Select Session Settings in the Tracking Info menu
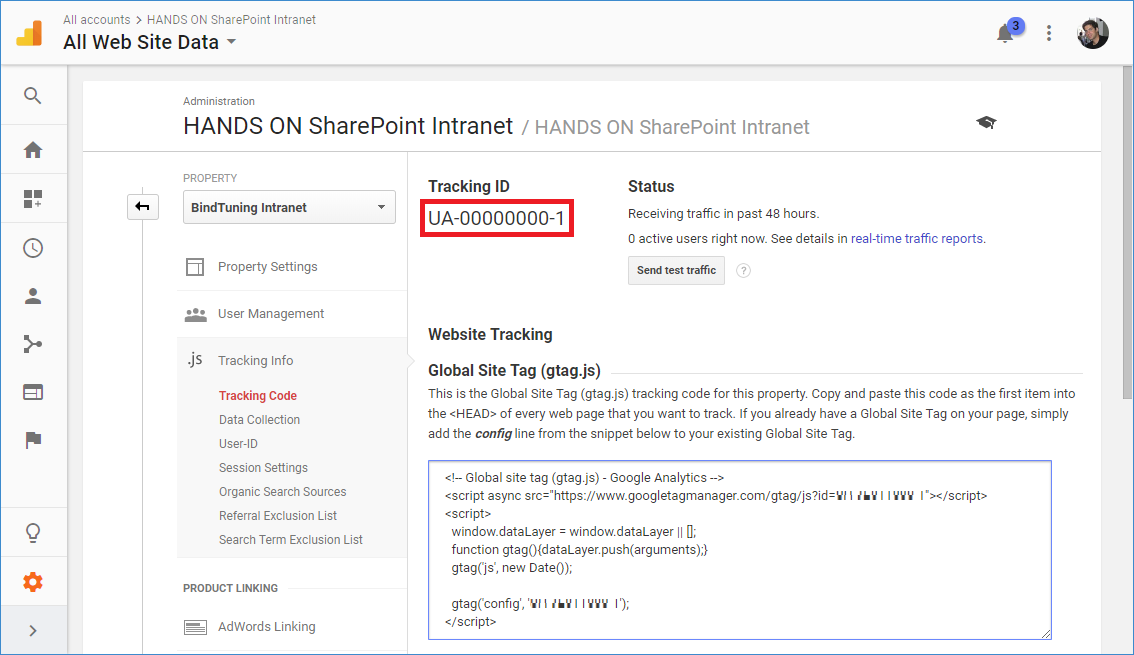The height and width of the screenshot is (655, 1134). click(262, 467)
